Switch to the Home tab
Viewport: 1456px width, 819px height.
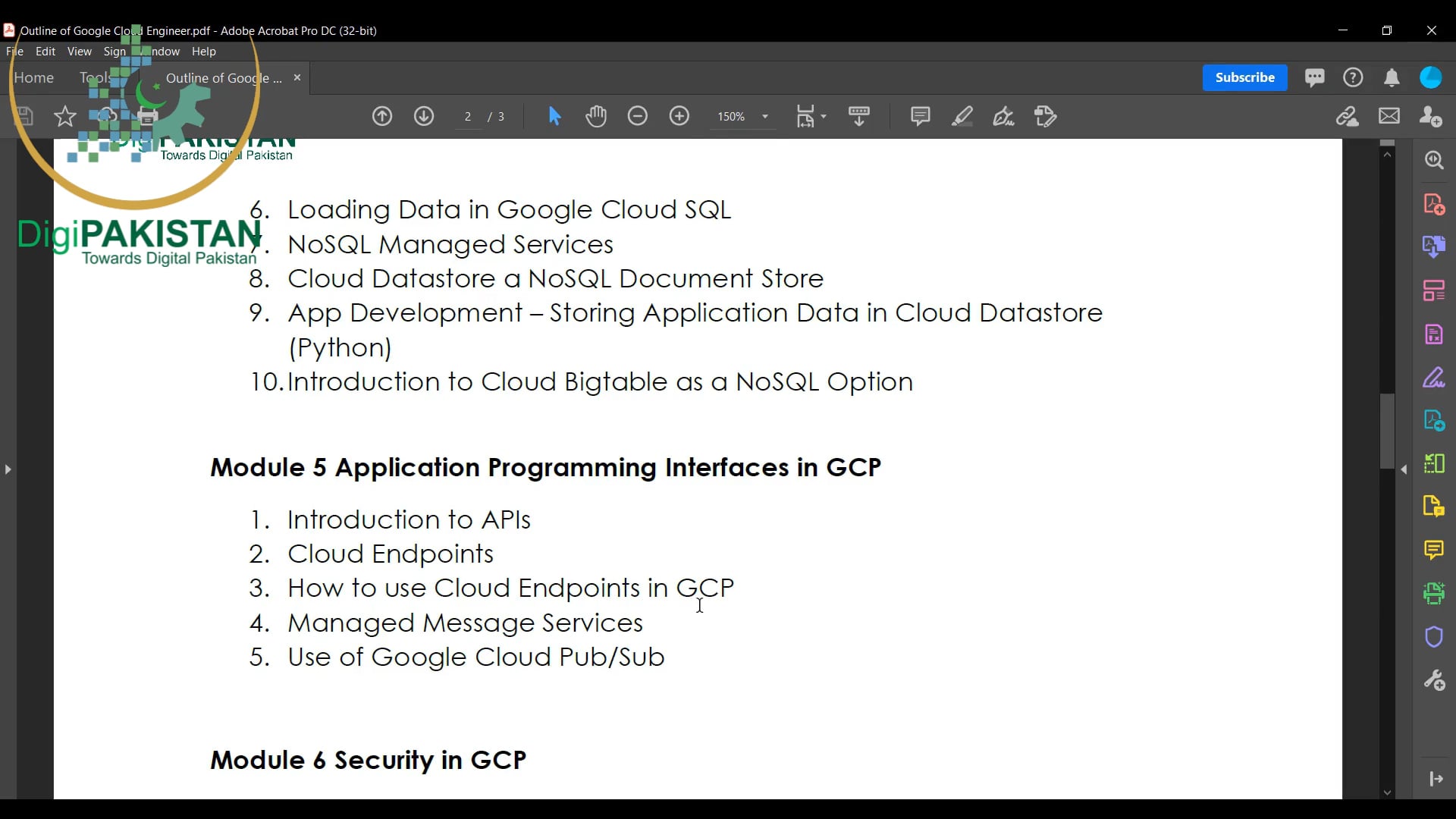[x=34, y=77]
